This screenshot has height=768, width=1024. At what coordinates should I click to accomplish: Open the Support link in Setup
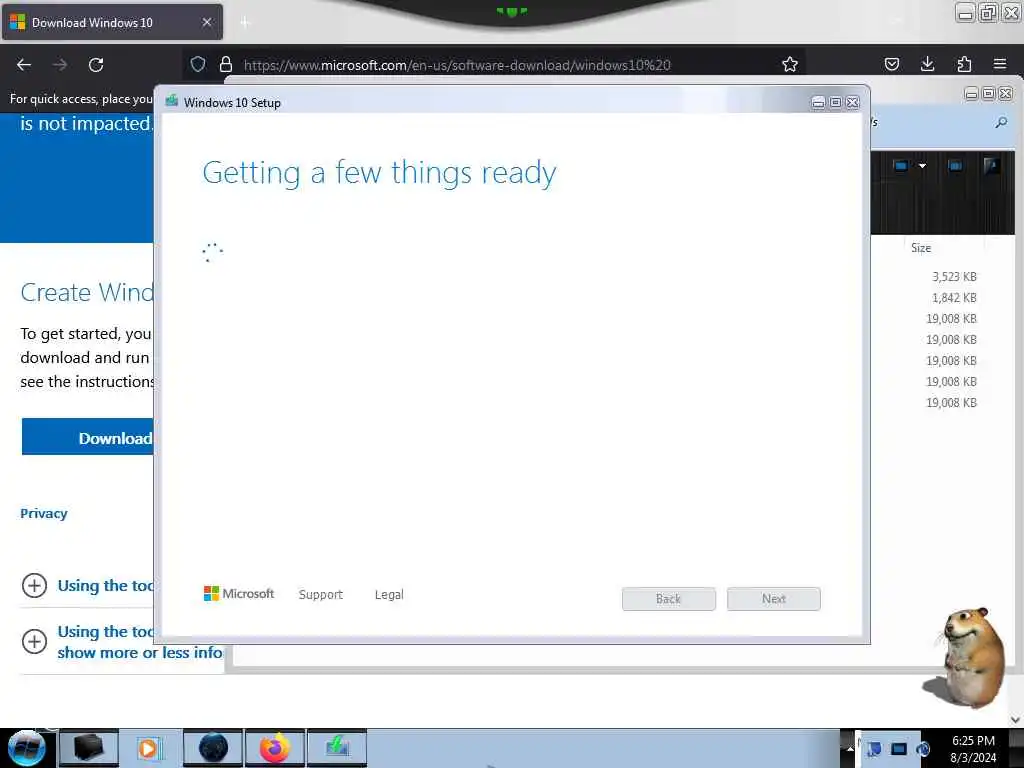click(321, 594)
